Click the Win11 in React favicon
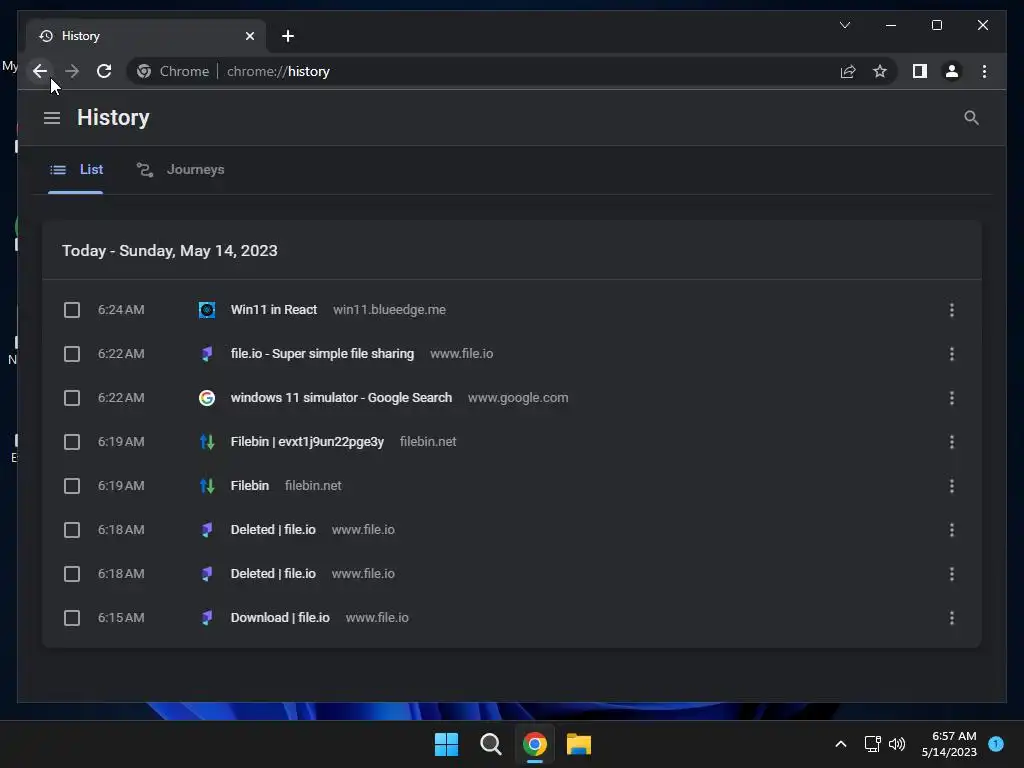This screenshot has width=1024, height=768. click(206, 310)
